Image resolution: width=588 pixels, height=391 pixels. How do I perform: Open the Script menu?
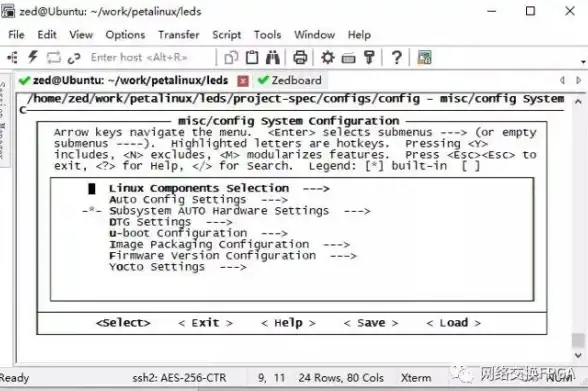(x=226, y=35)
